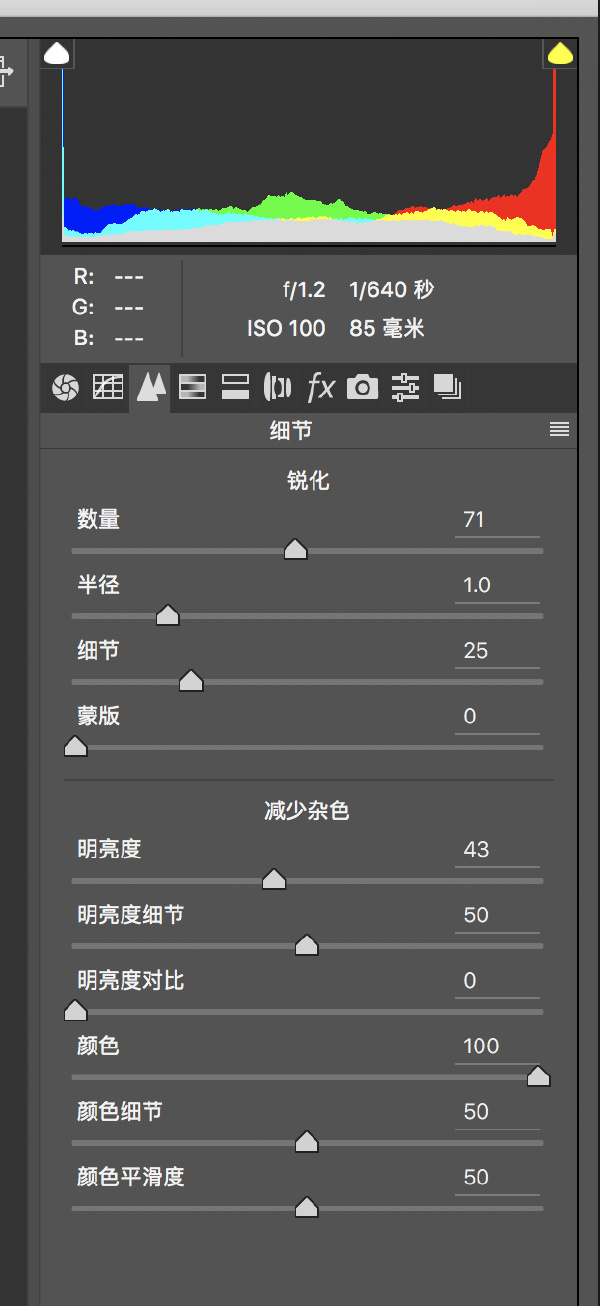Open the 细节 panel options menu
Viewport: 600px width, 1306px height.
pos(559,430)
